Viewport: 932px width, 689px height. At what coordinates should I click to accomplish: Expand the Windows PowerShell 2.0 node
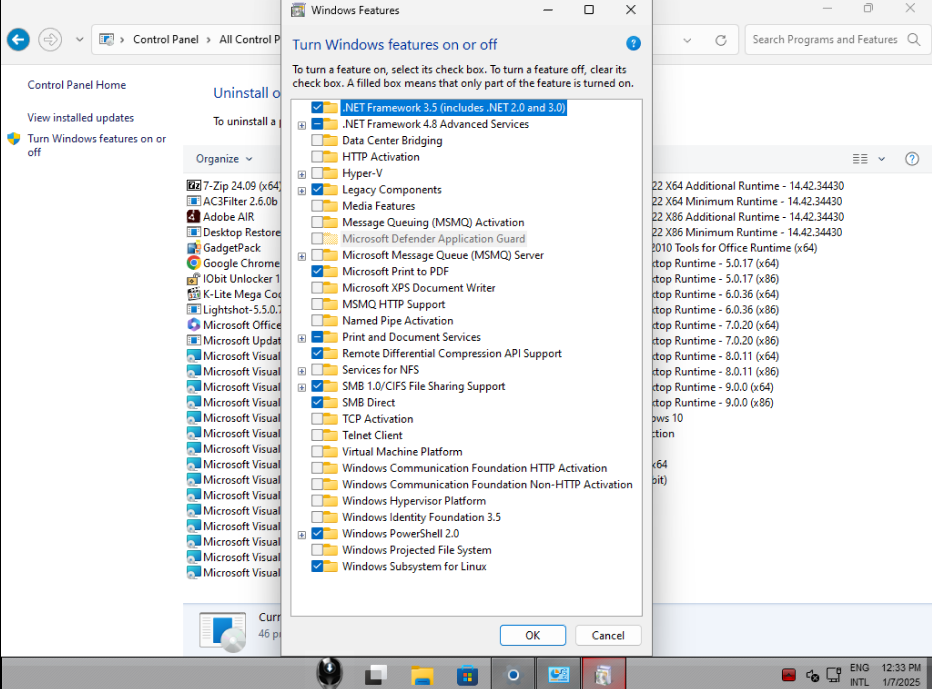(x=302, y=534)
